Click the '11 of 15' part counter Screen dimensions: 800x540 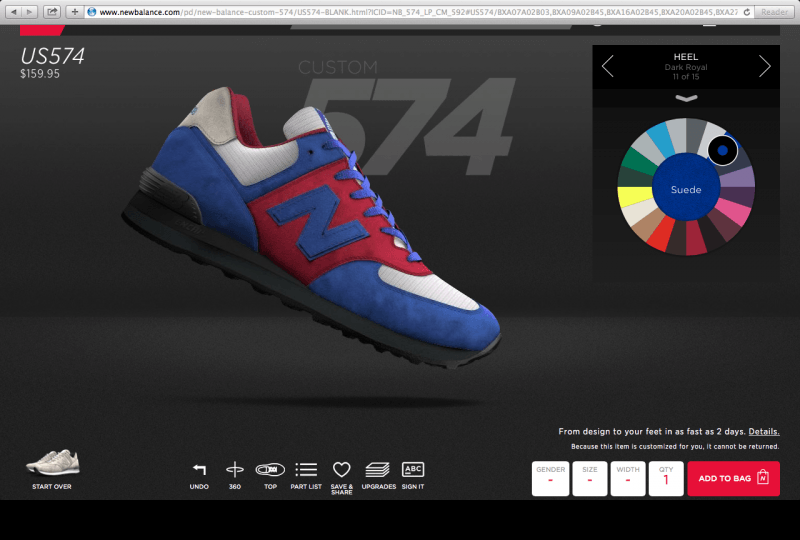pyautogui.click(x=686, y=77)
